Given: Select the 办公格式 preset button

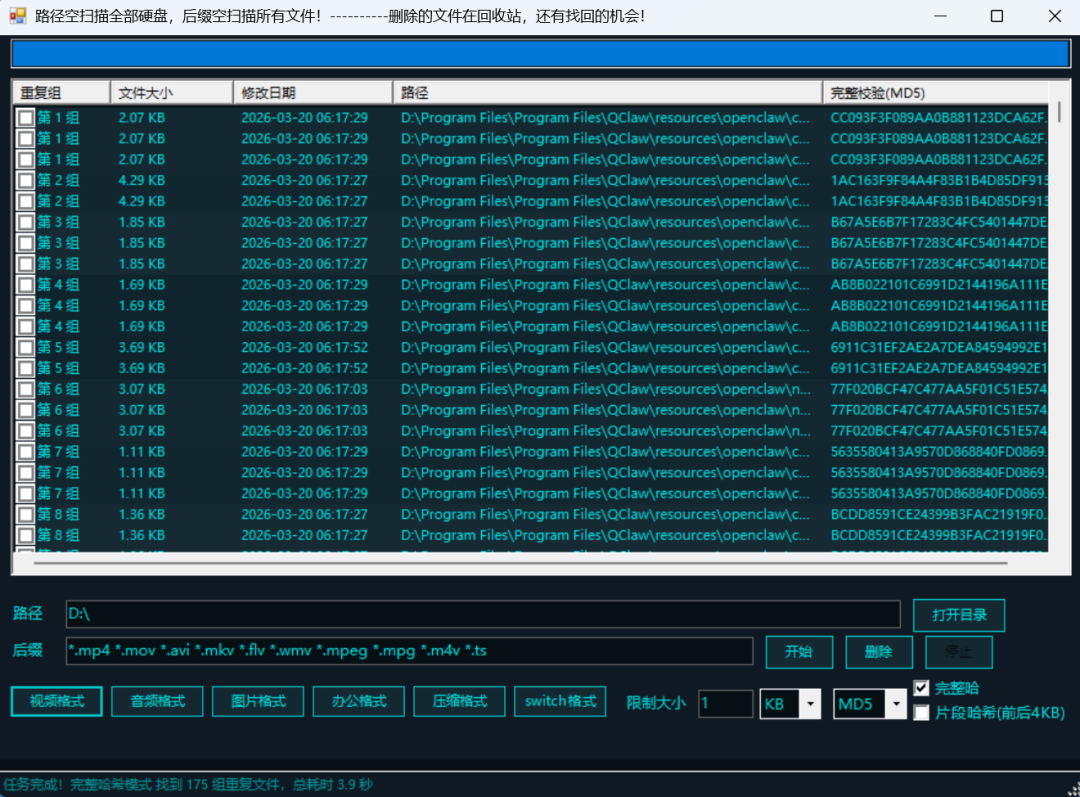Looking at the screenshot, I should (358, 701).
